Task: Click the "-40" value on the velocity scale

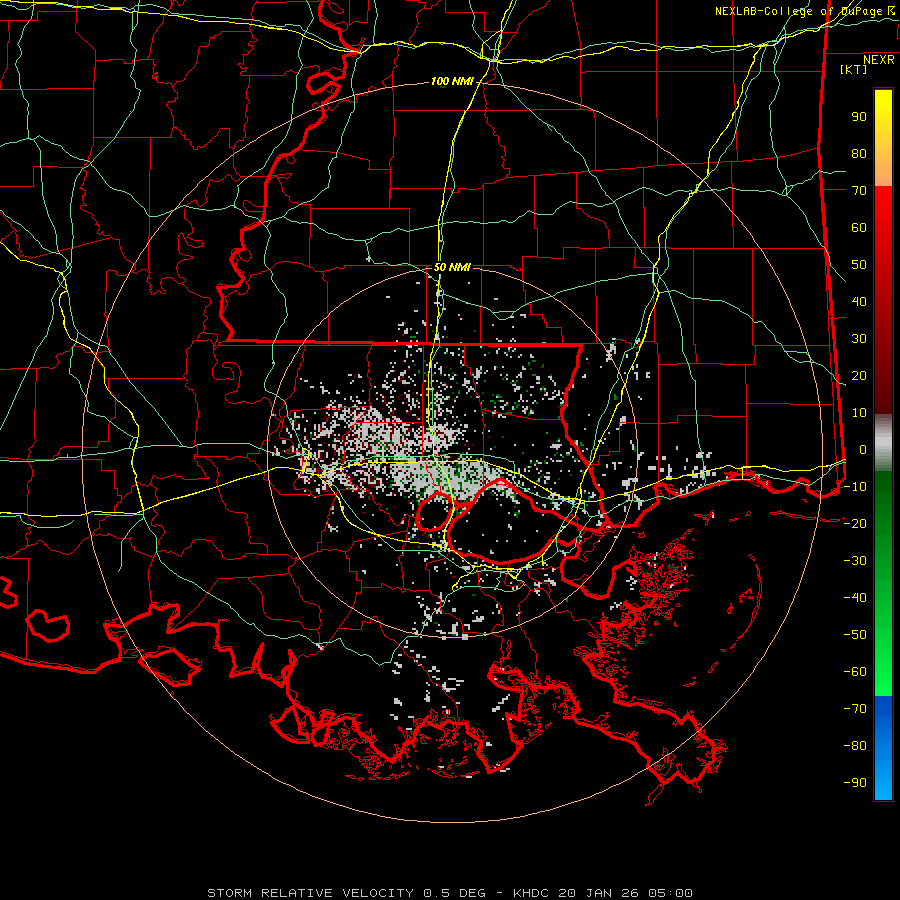Action: tap(855, 598)
